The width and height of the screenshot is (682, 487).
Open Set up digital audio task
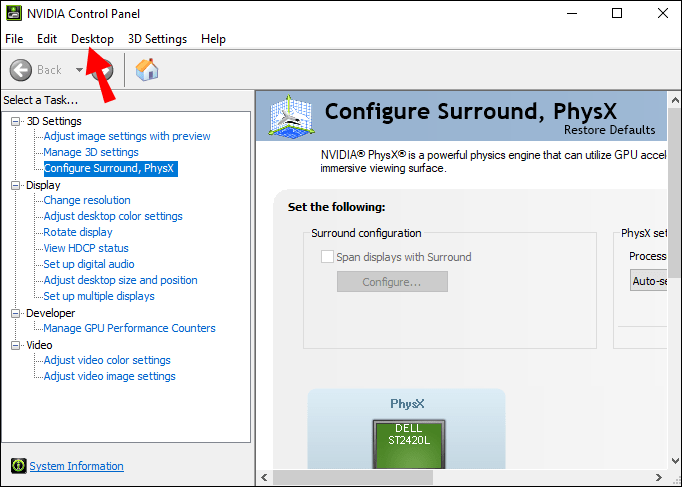(89, 264)
